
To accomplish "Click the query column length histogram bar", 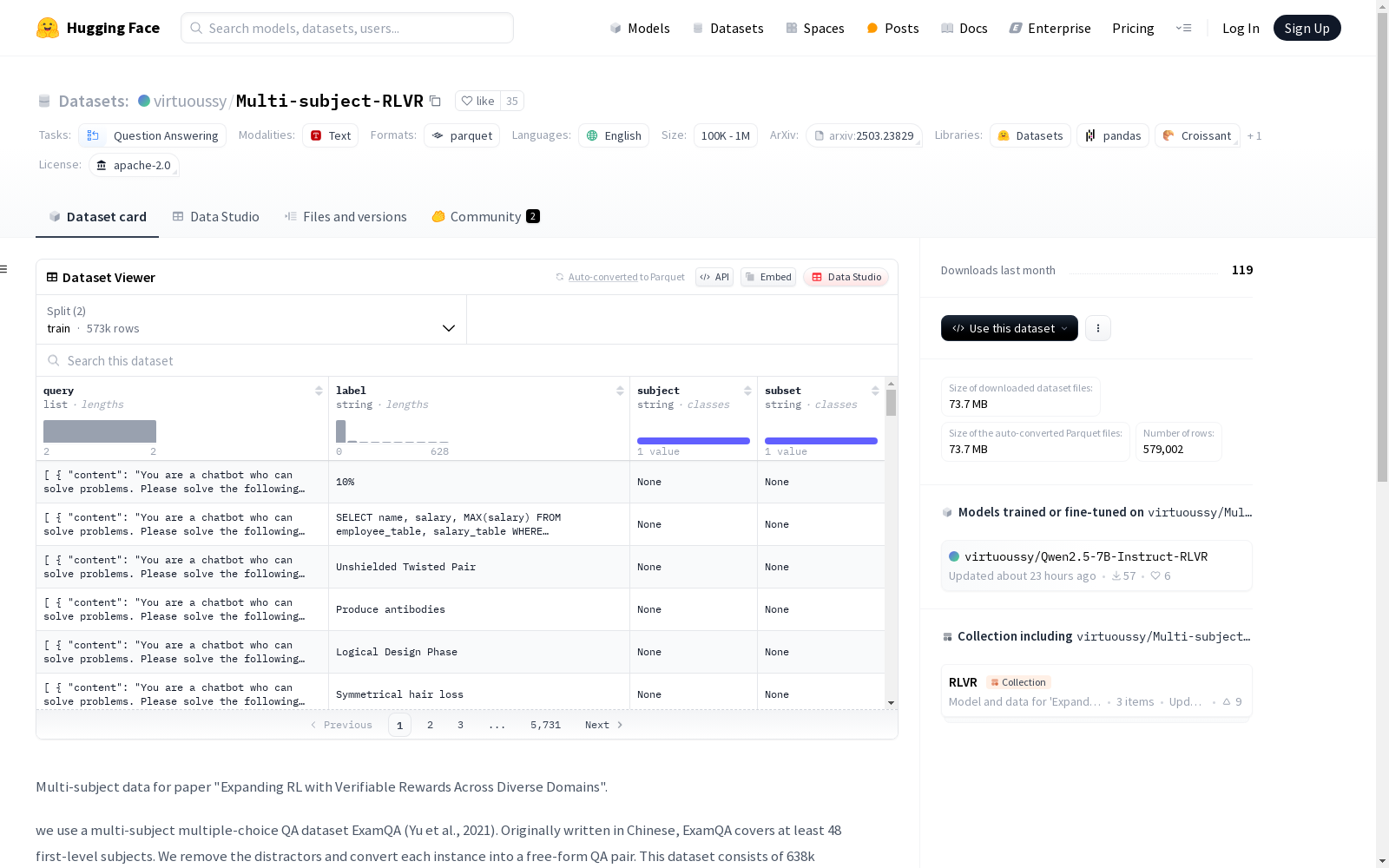I will tap(100, 431).
